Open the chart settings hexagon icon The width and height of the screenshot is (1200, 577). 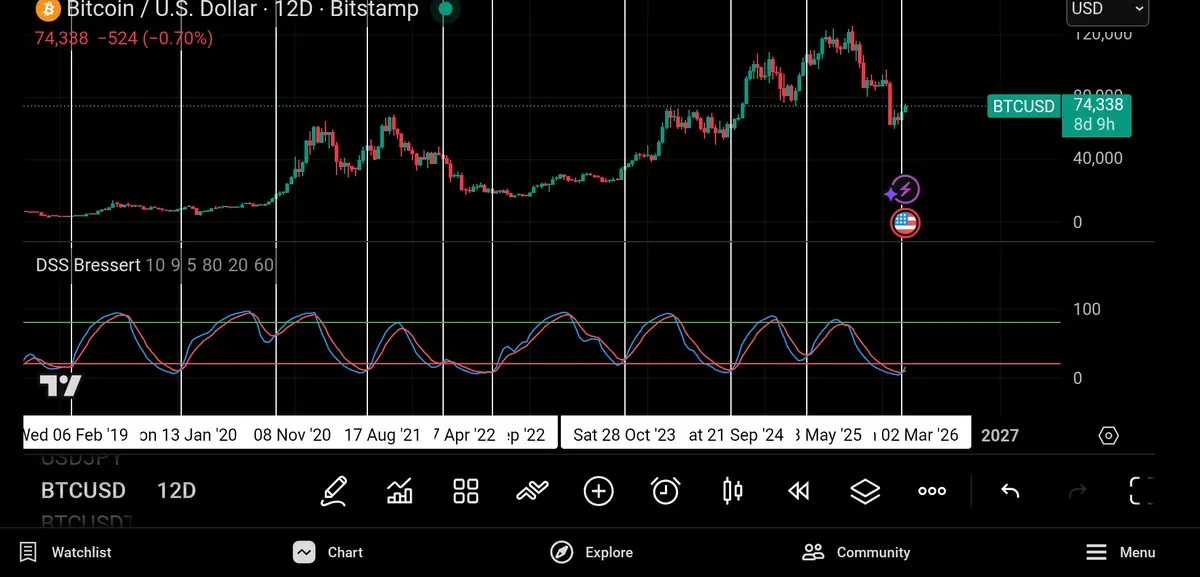1108,435
